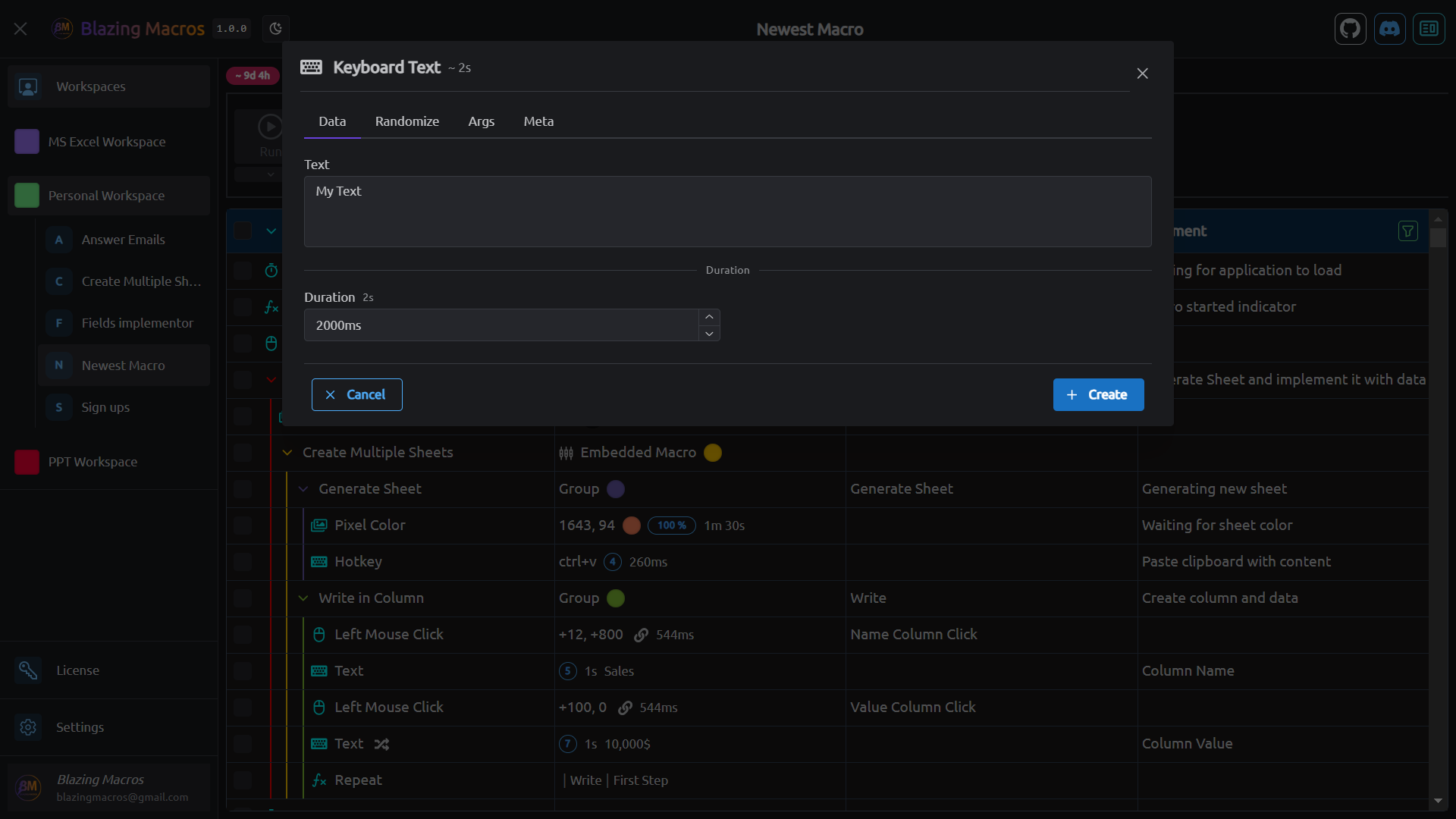Click the Blazing Macros logo

pyautogui.click(x=62, y=29)
